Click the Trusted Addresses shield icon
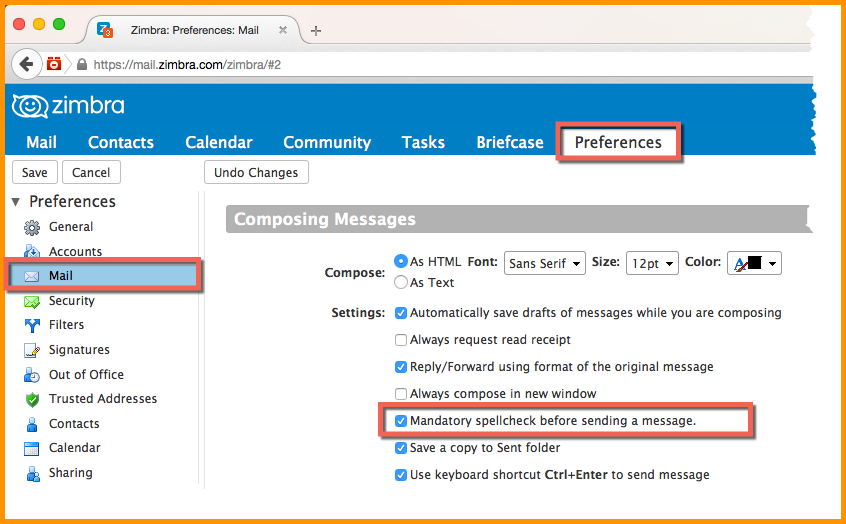The height and width of the screenshot is (524, 846). coord(32,399)
